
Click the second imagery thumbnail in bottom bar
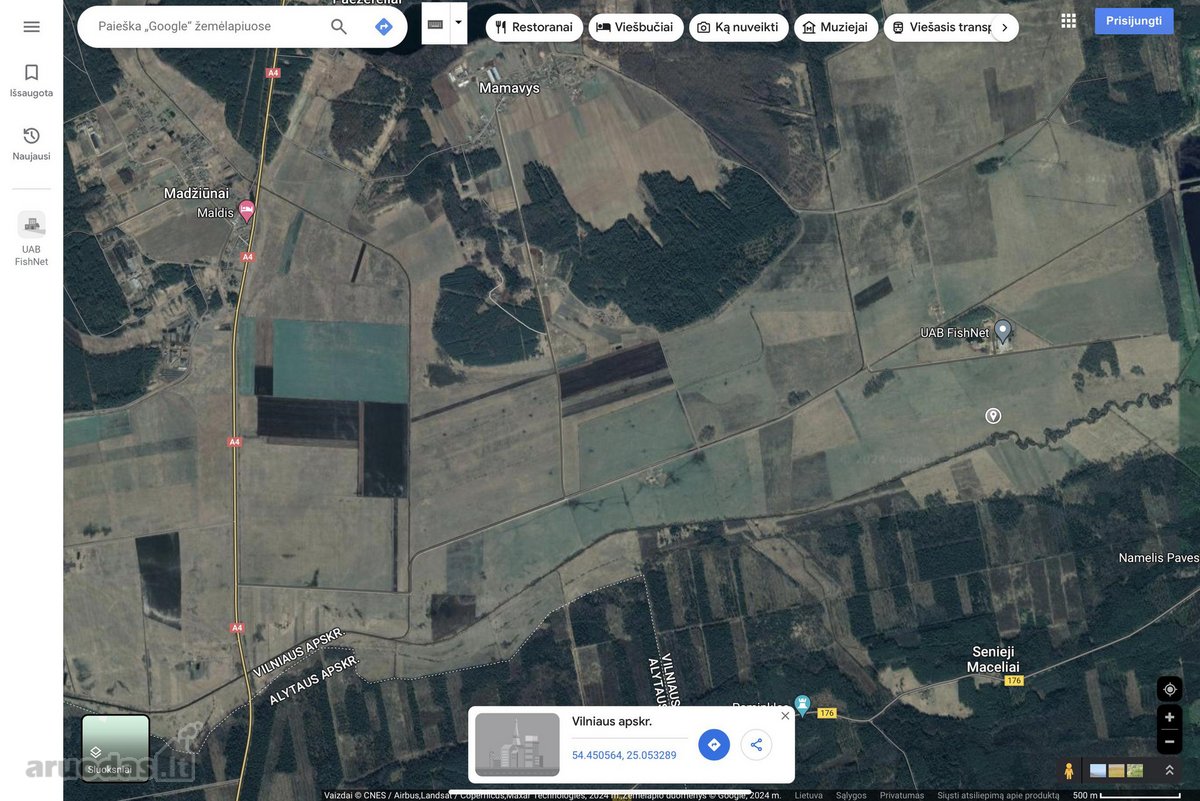pos(1116,771)
